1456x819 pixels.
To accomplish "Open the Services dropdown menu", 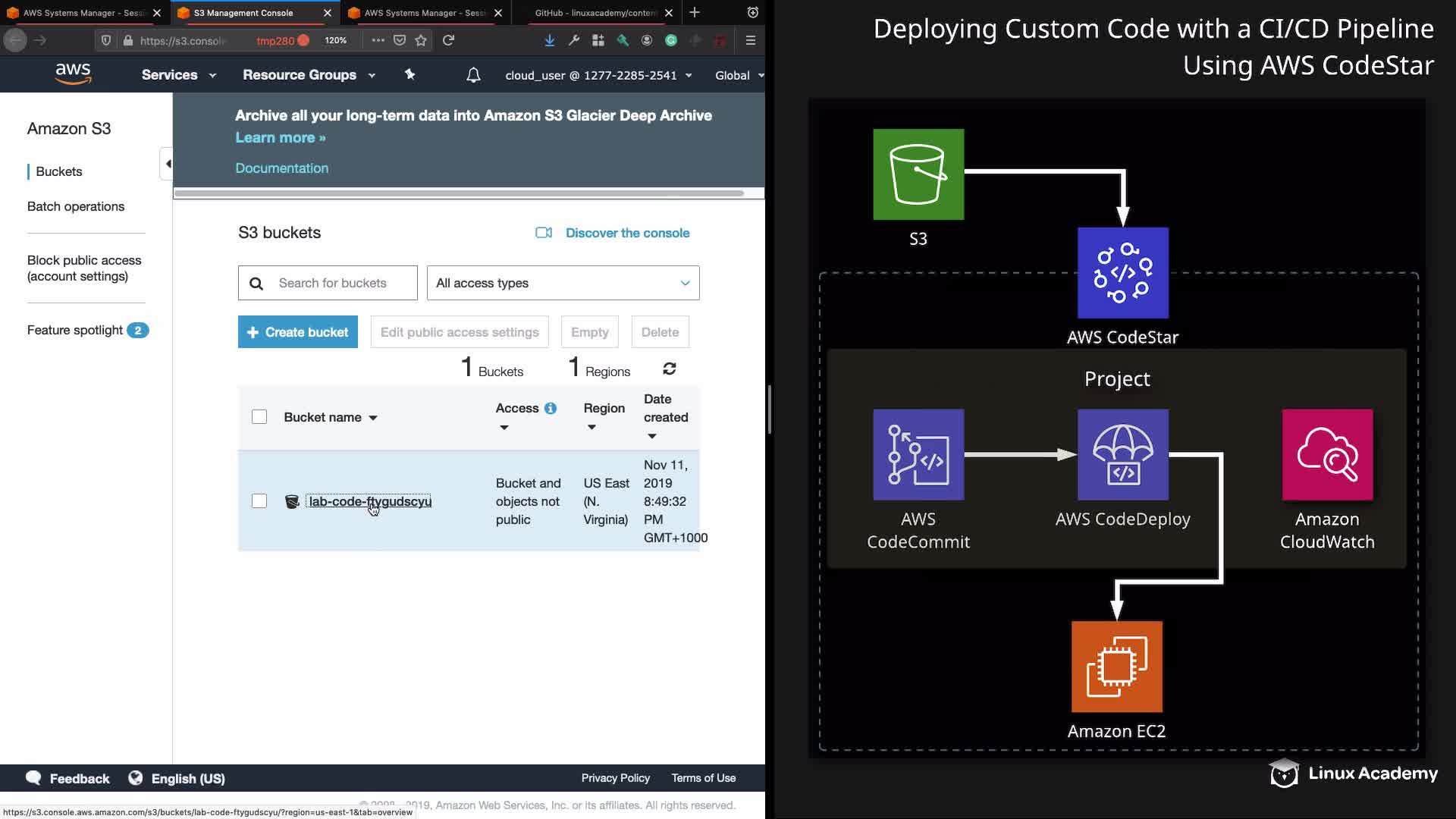I will [179, 75].
